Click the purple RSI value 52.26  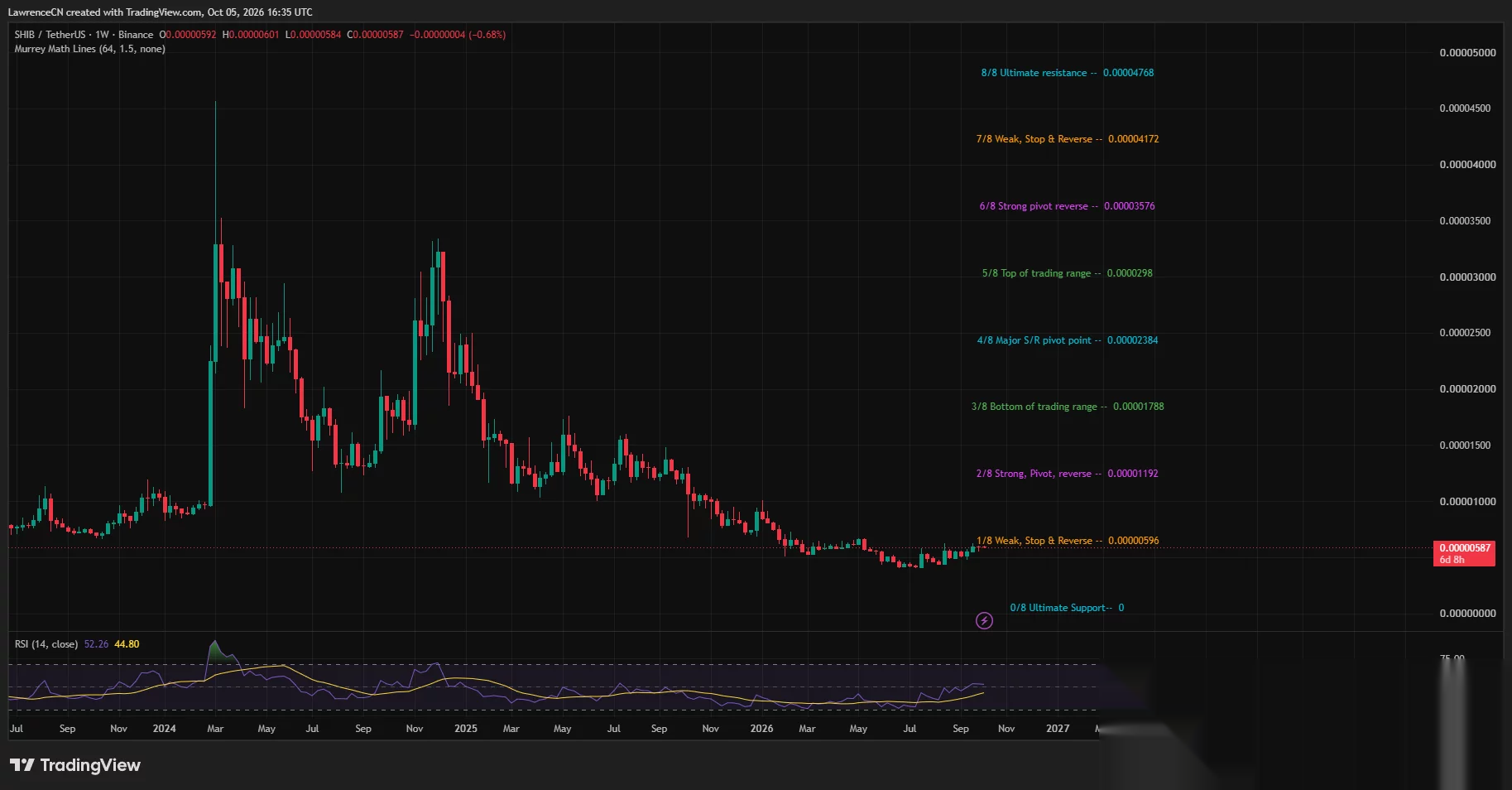(x=96, y=644)
